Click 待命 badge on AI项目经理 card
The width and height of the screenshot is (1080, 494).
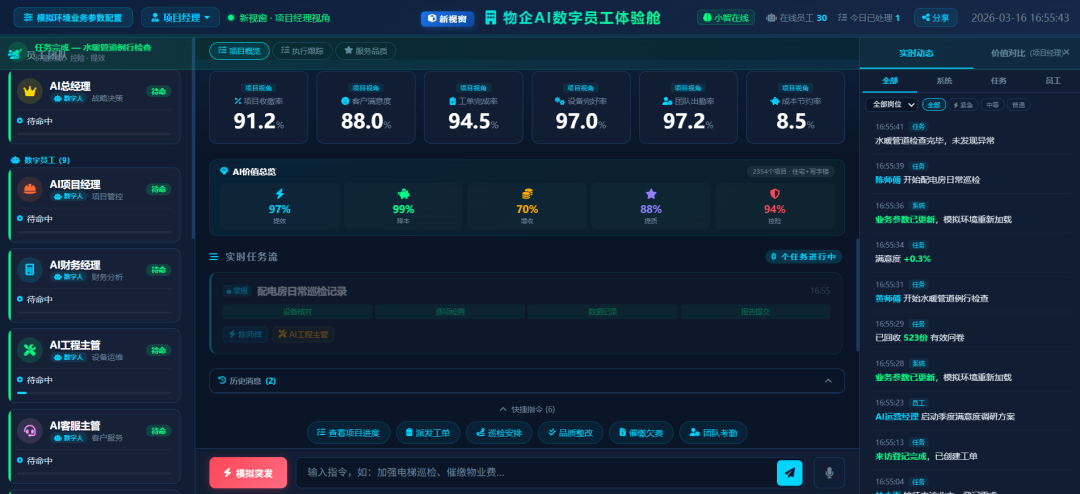158,189
